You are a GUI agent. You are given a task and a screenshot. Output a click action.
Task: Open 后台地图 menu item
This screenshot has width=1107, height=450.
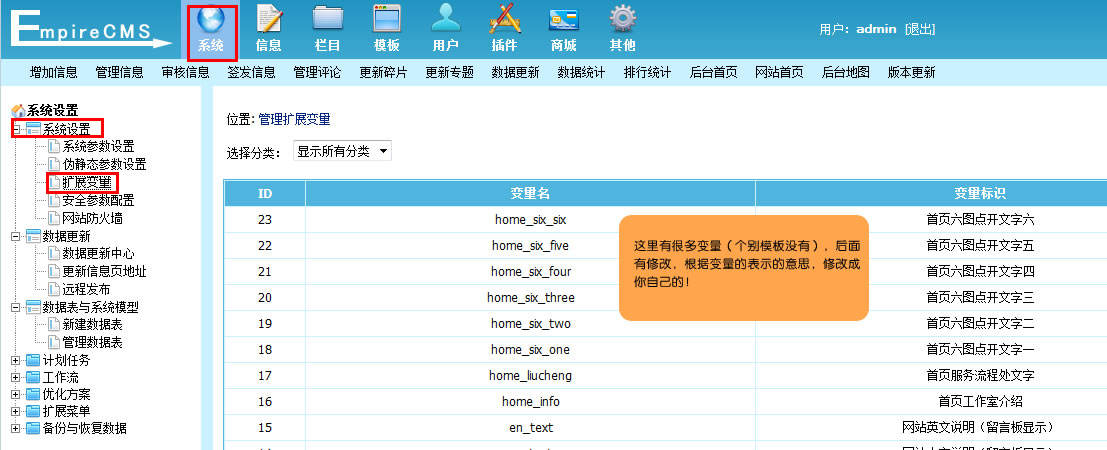[x=846, y=72]
